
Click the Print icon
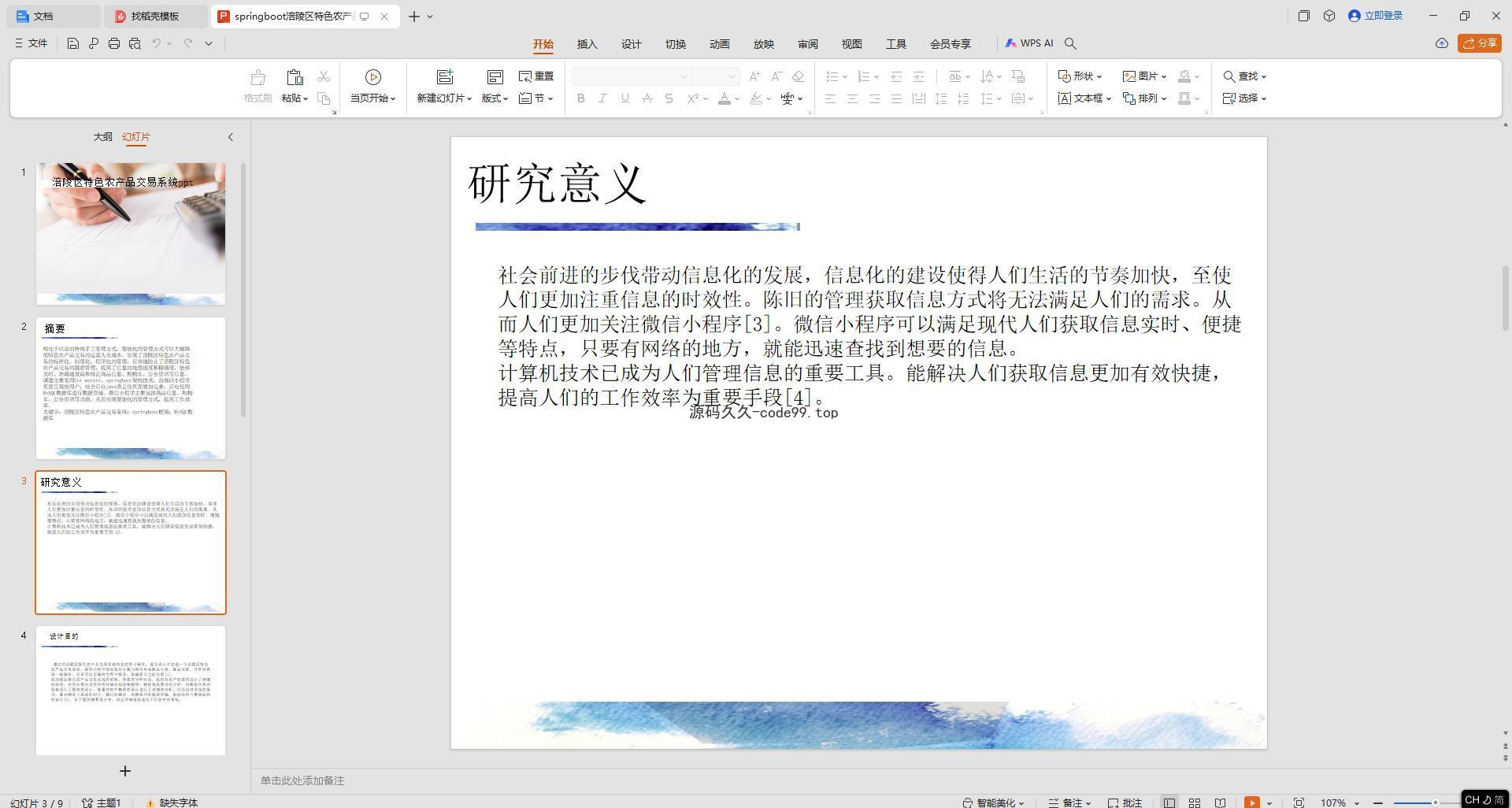[x=114, y=44]
